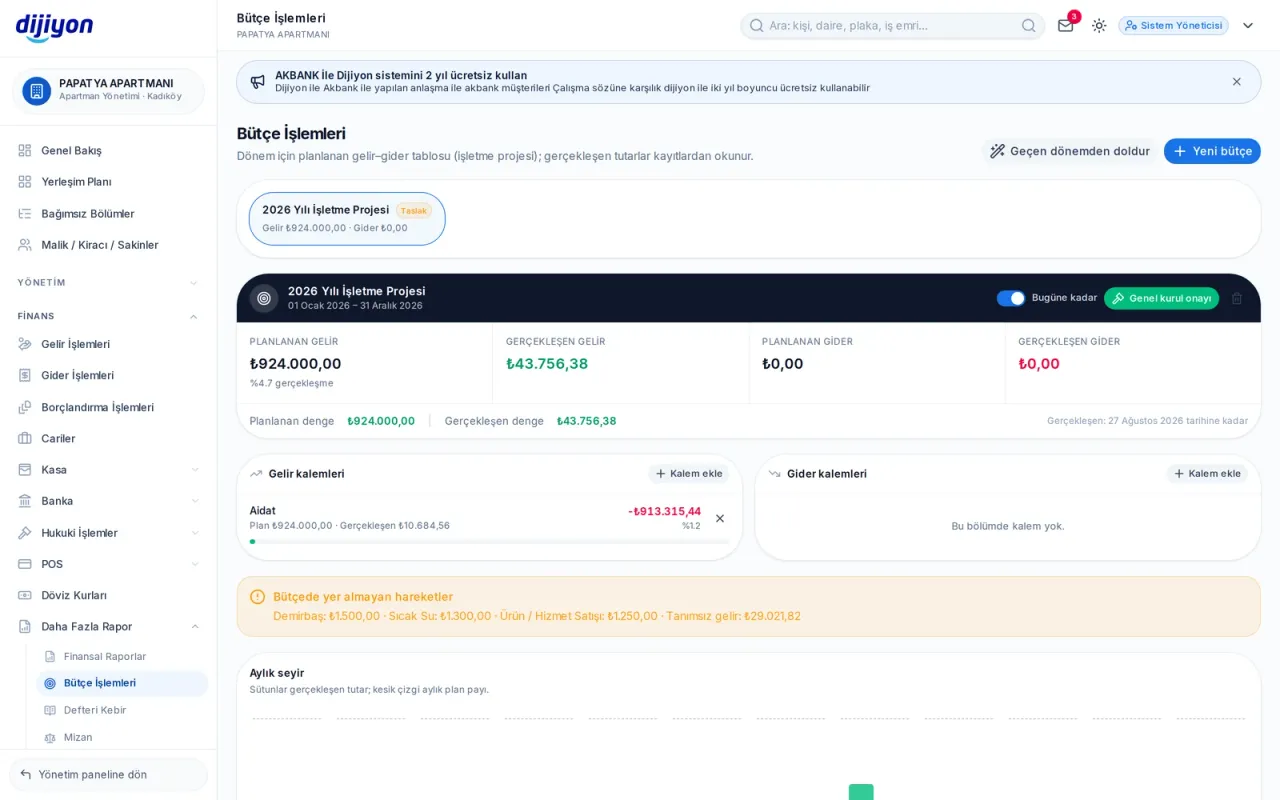Screen dimensions: 1280x800
Task: Open Malik / Kiracı / Sakinler
Action: pyautogui.click(x=108, y=245)
